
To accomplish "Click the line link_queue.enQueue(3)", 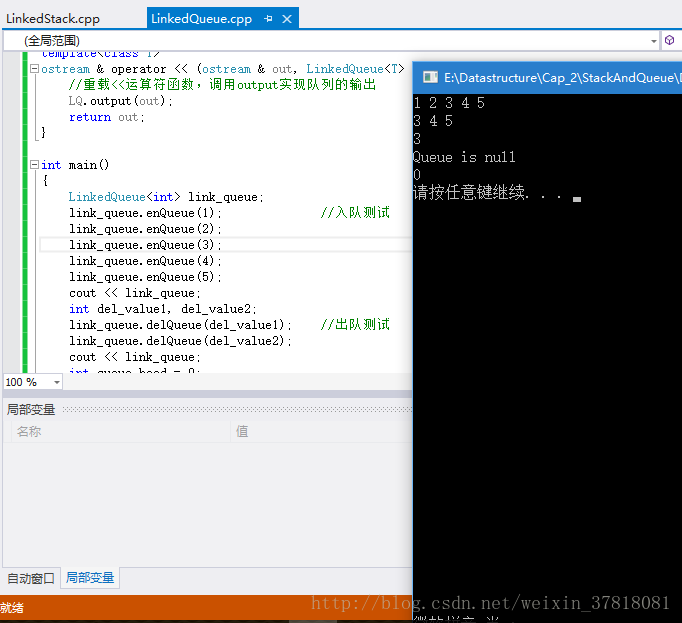I will click(145, 245).
